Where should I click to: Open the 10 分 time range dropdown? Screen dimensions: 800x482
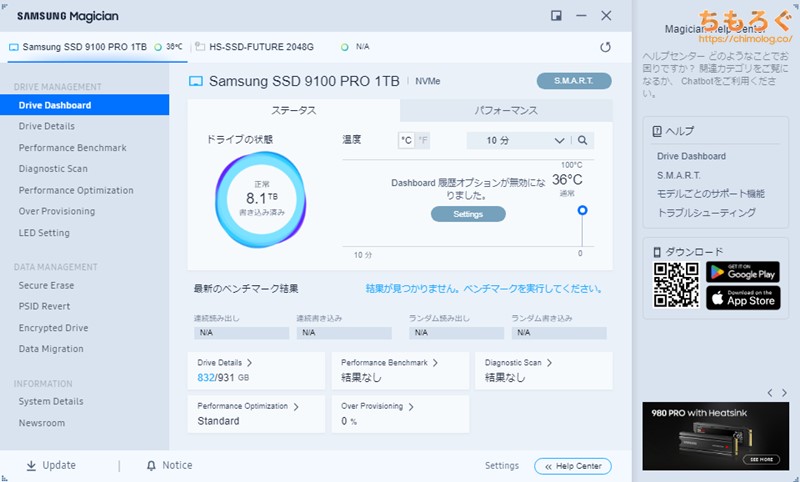(x=518, y=140)
